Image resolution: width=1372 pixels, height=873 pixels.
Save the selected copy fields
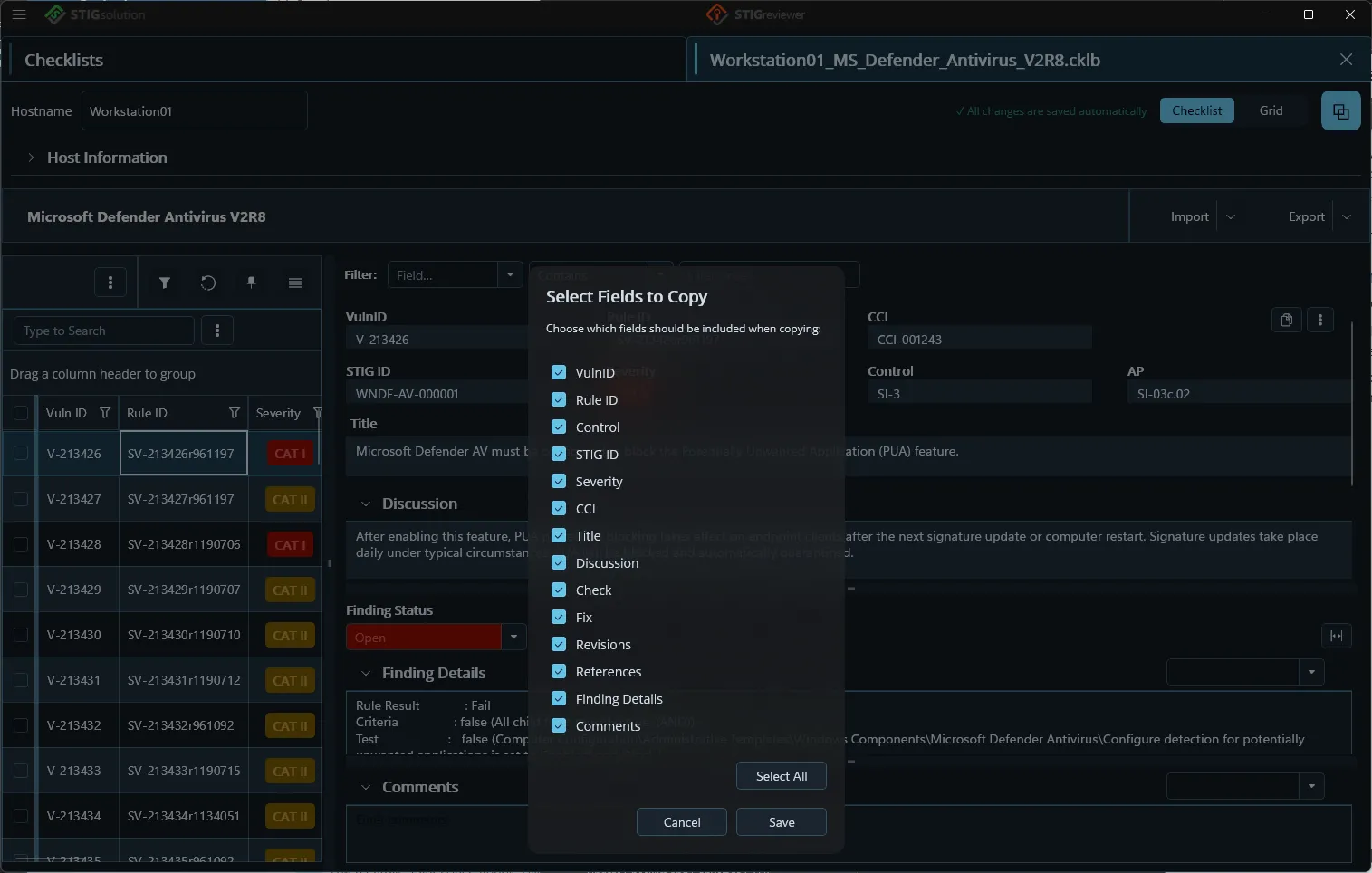click(x=782, y=822)
